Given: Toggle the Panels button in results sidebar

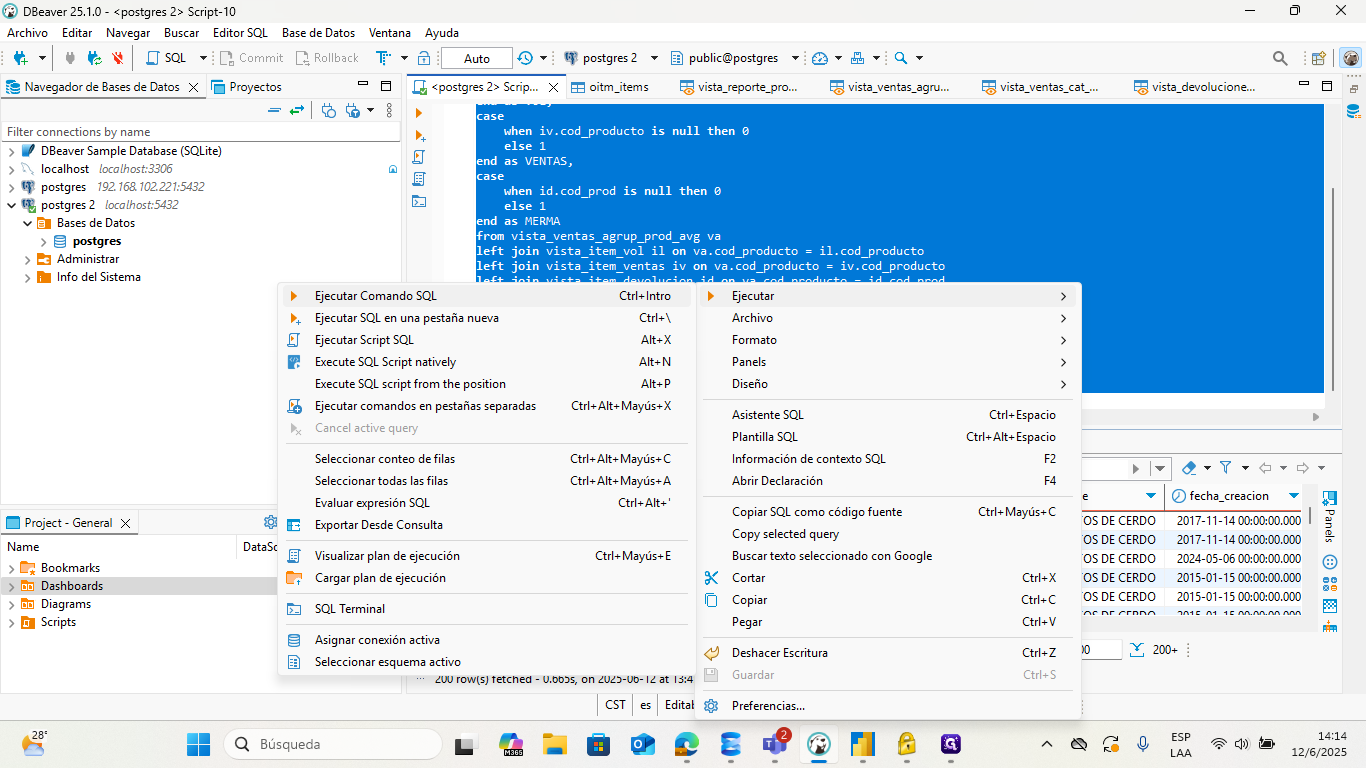Looking at the screenshot, I should click(x=1329, y=516).
